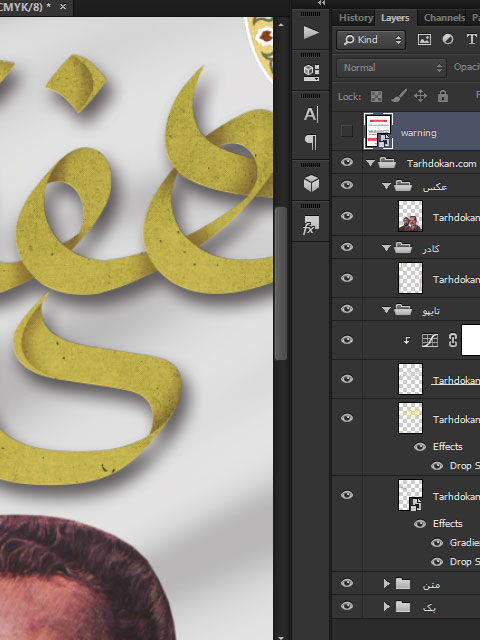Select the Tarhdokan.com group name
The image size is (480, 640).
[441, 164]
